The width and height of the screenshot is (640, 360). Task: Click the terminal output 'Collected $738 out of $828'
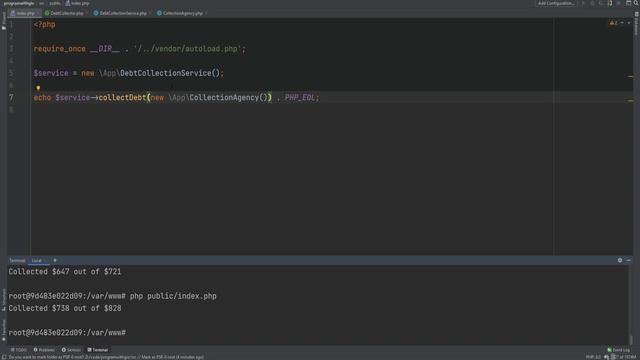65,308
